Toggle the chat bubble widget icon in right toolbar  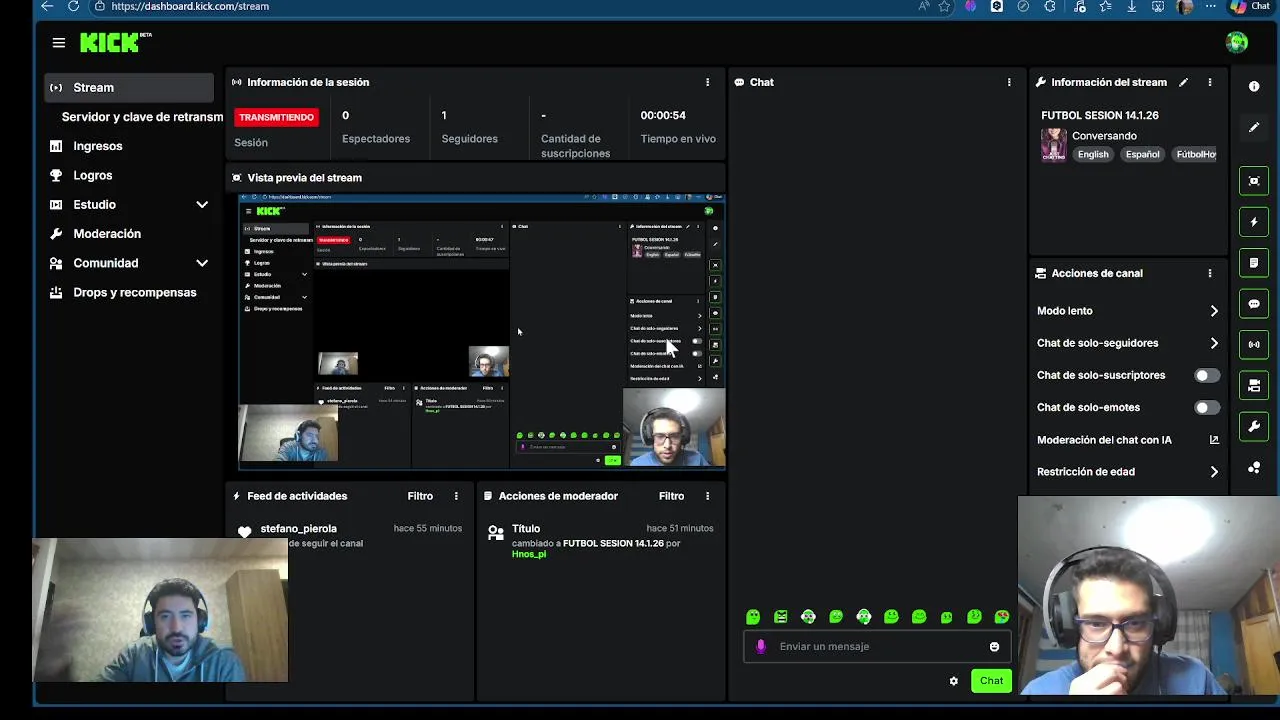coord(1254,304)
